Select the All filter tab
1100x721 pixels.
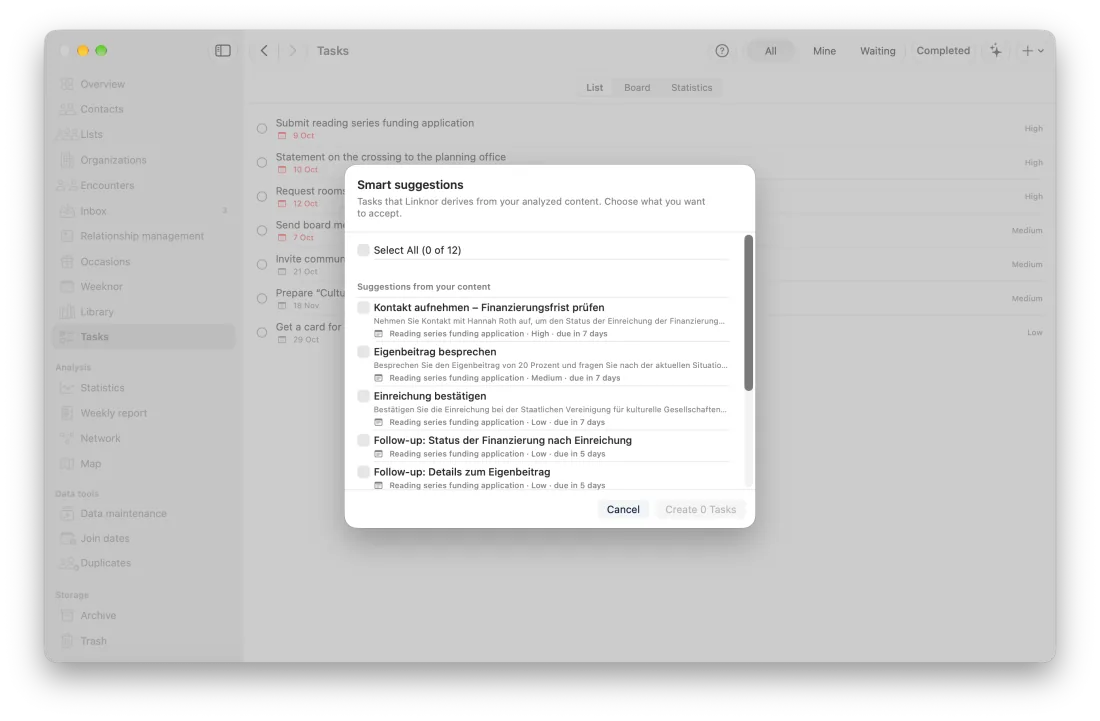pos(770,50)
